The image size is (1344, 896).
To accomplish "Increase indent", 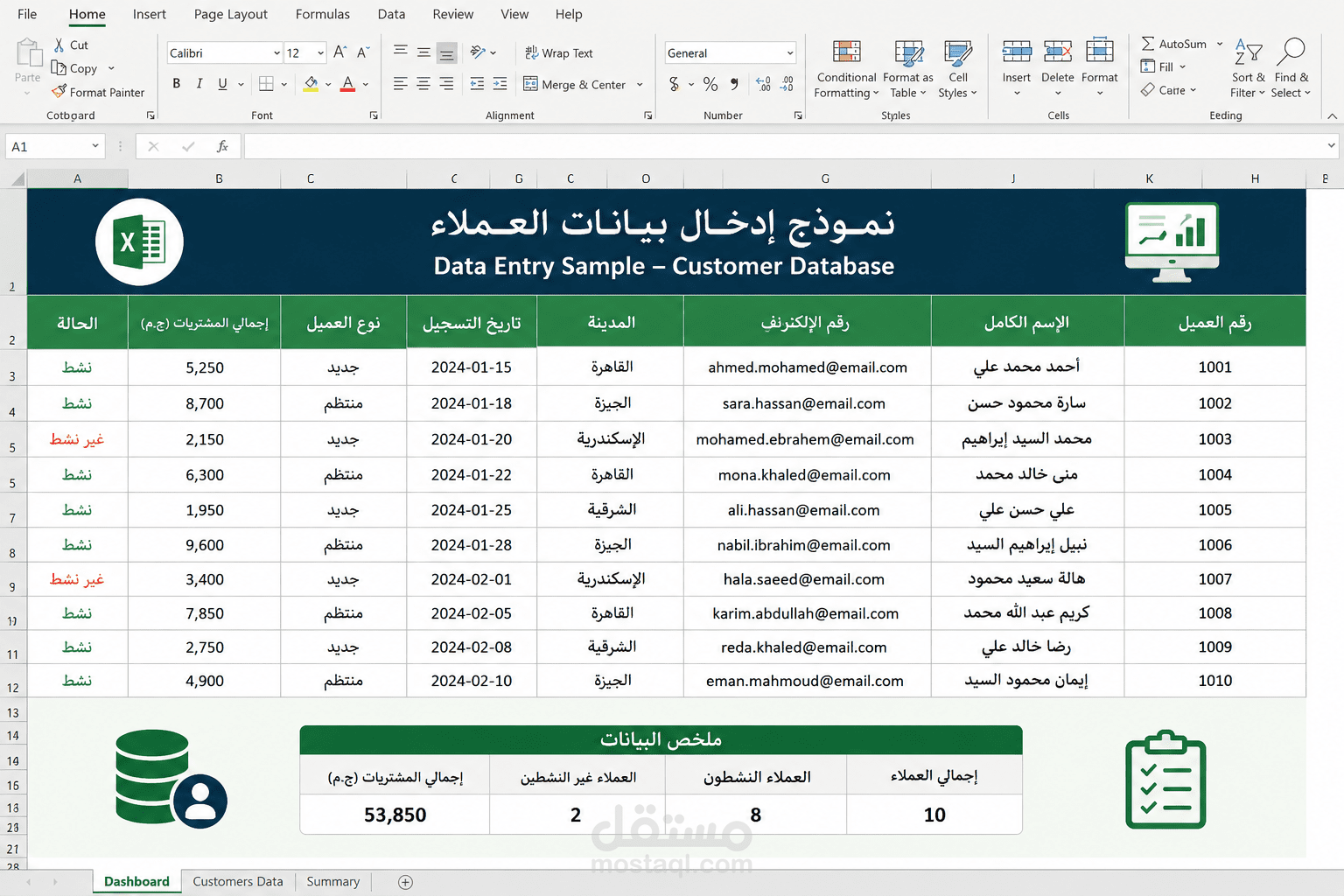I will click(500, 84).
